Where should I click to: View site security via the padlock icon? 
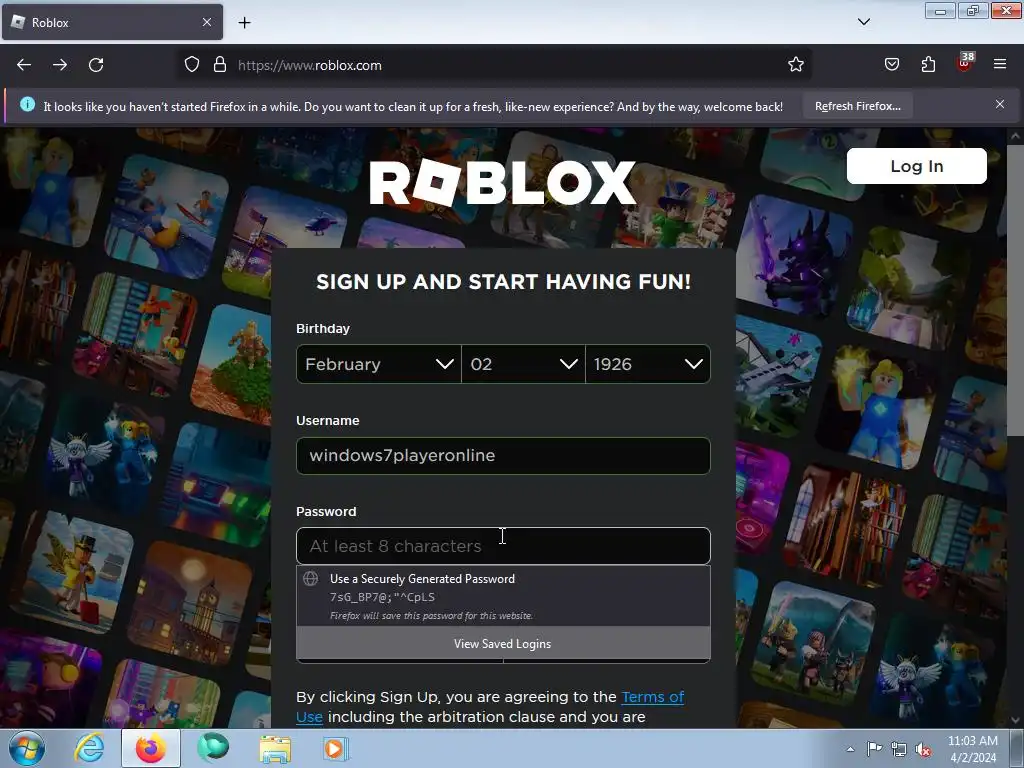pyautogui.click(x=220, y=65)
